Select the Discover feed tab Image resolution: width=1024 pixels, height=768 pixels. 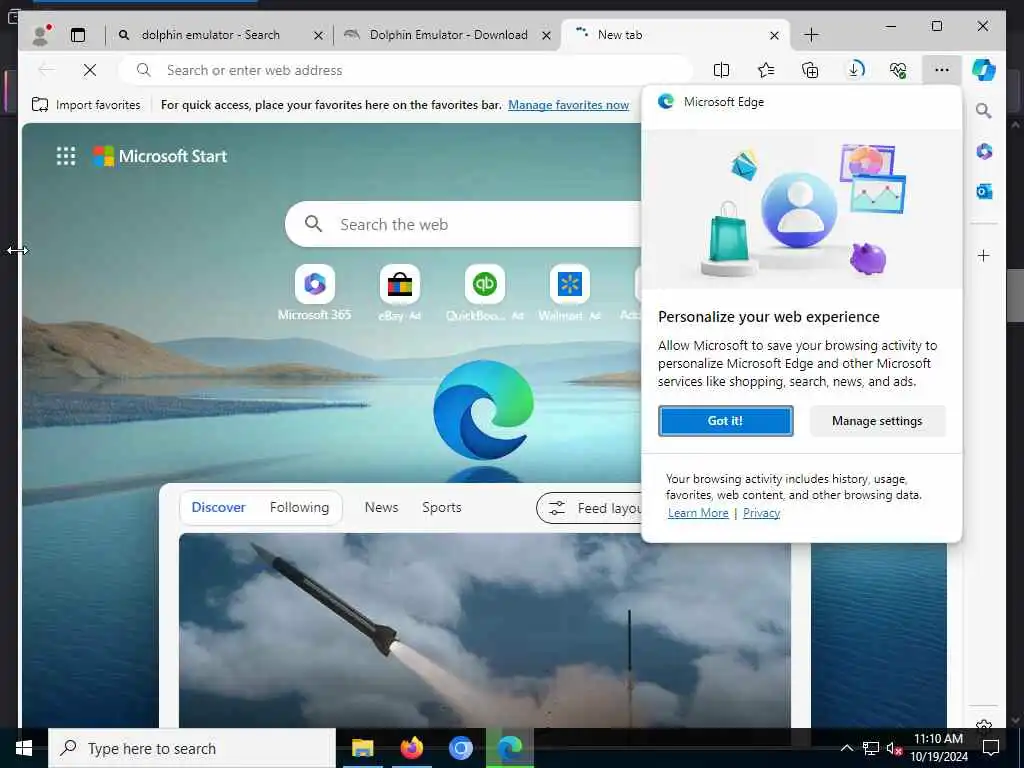click(x=218, y=507)
